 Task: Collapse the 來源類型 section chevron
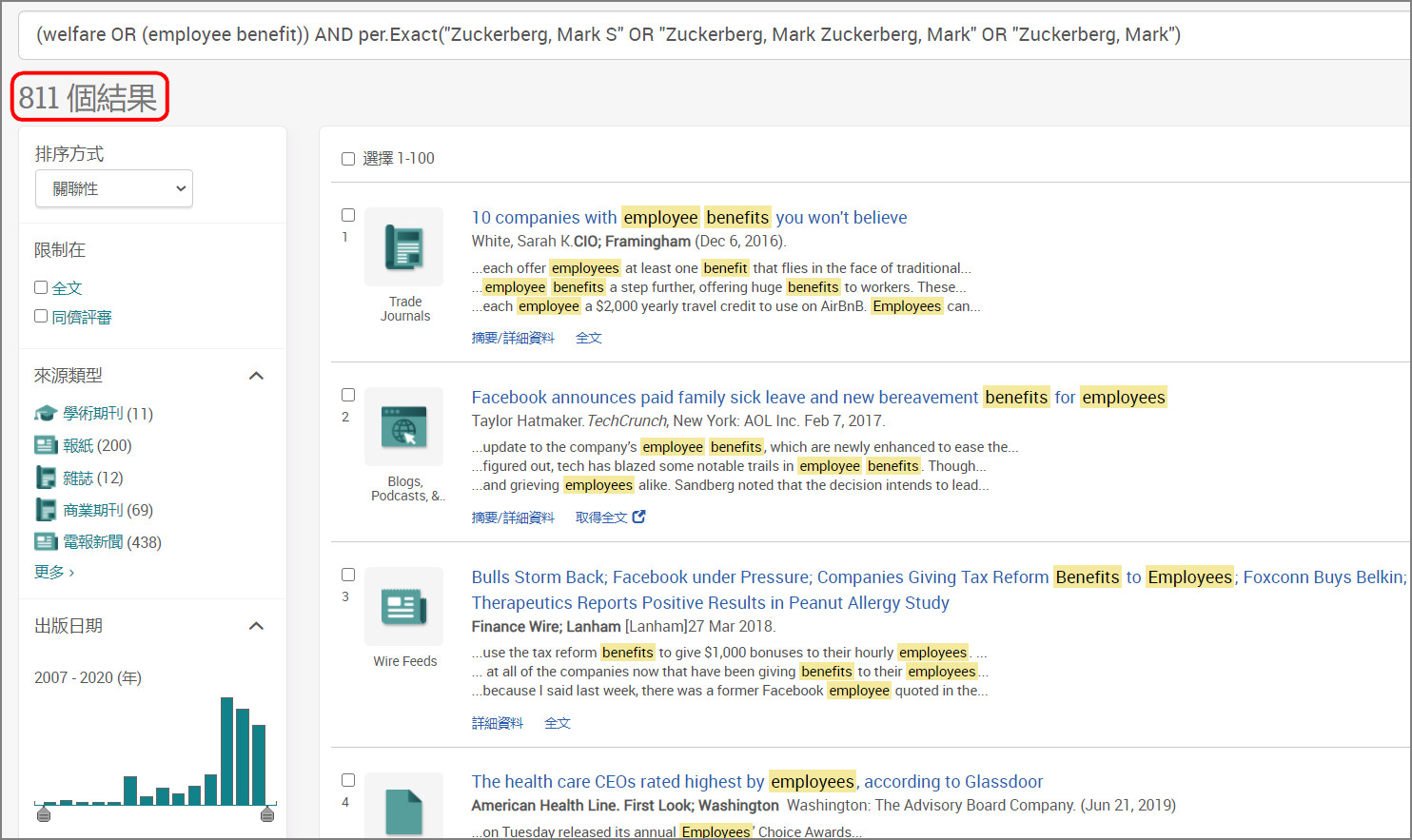click(x=256, y=376)
